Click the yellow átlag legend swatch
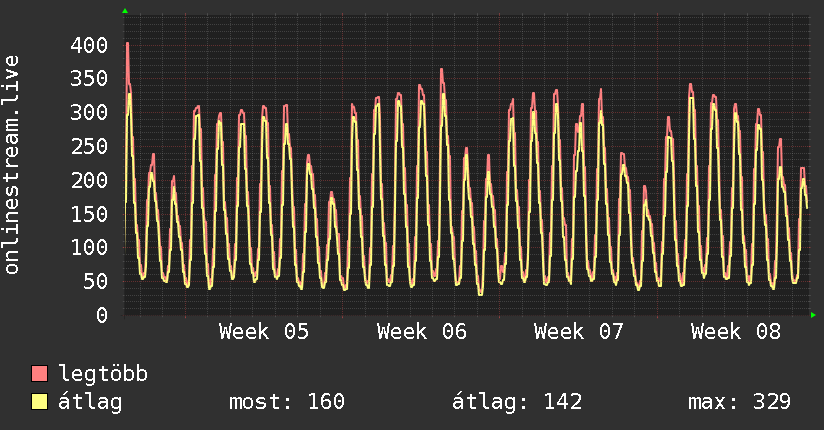This screenshot has width=824, height=430. click(39, 402)
